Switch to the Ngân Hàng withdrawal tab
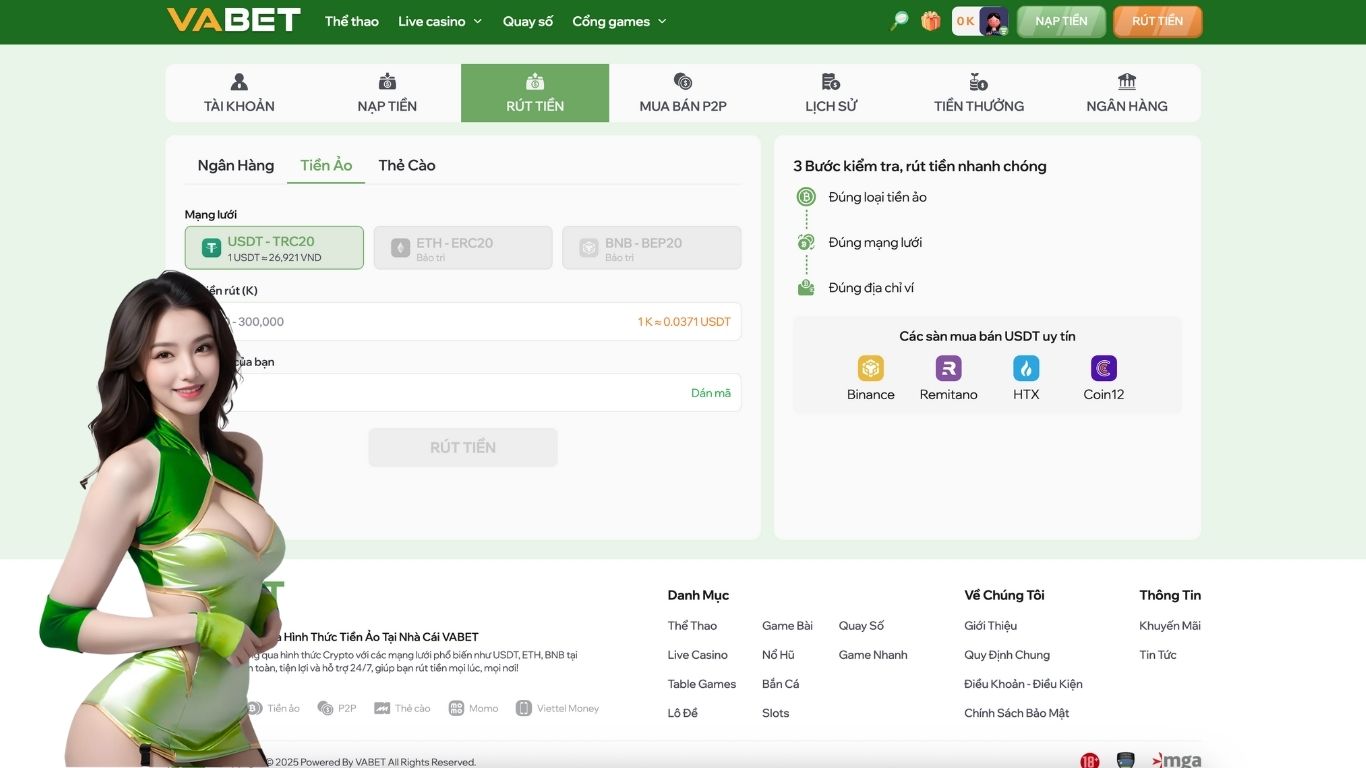 pyautogui.click(x=236, y=165)
